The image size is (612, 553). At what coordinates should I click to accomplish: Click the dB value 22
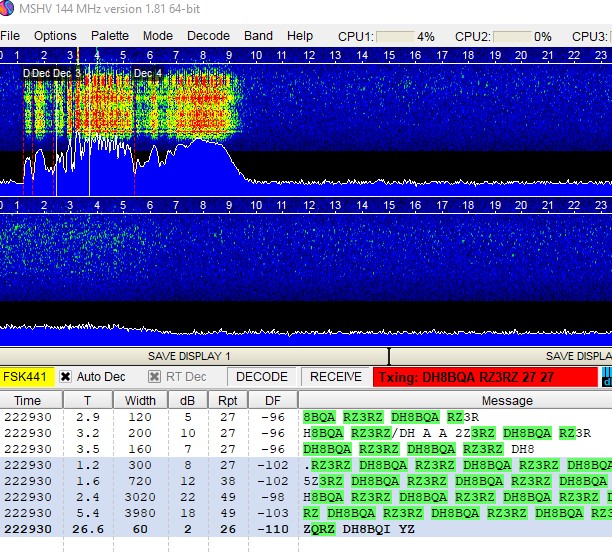(x=188, y=497)
